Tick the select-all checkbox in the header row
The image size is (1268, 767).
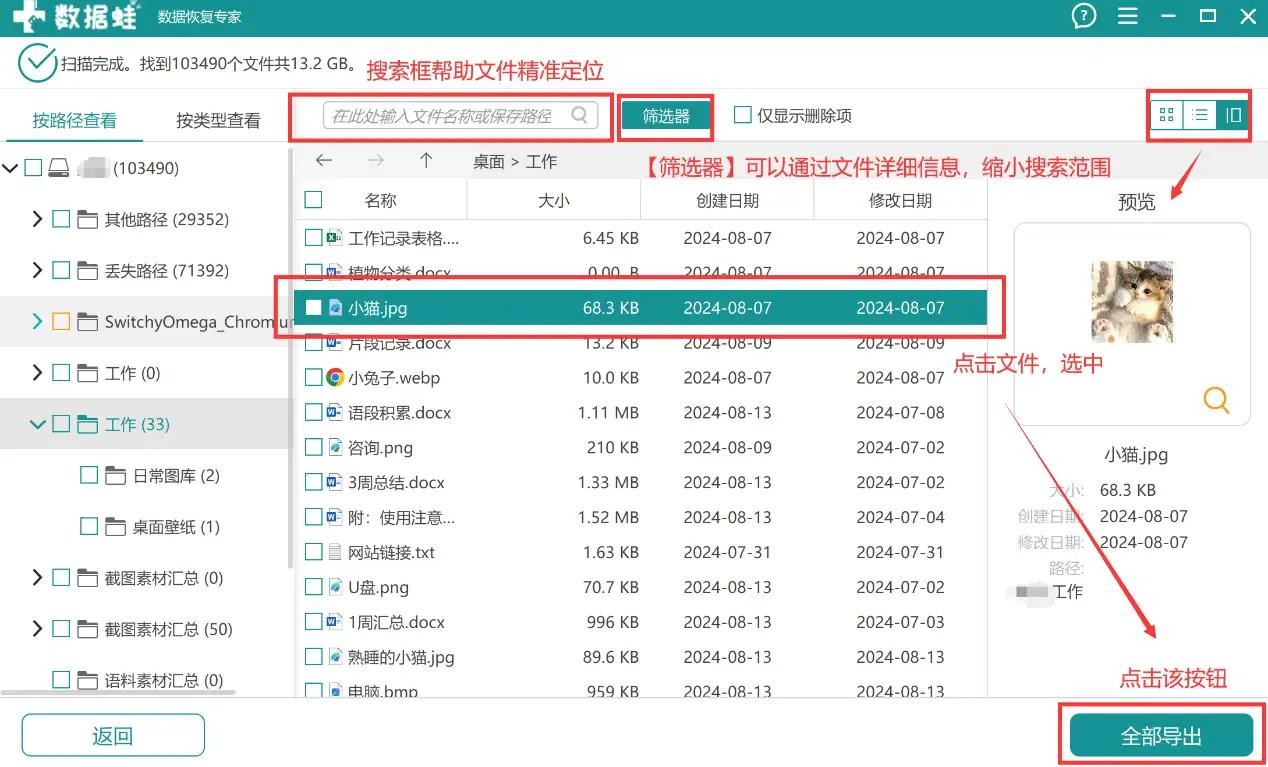(x=313, y=200)
